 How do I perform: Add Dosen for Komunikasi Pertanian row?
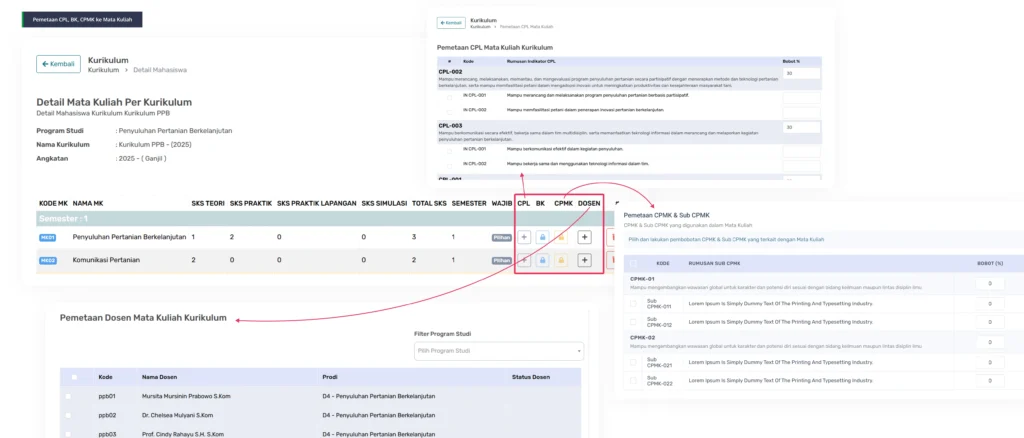tap(584, 260)
